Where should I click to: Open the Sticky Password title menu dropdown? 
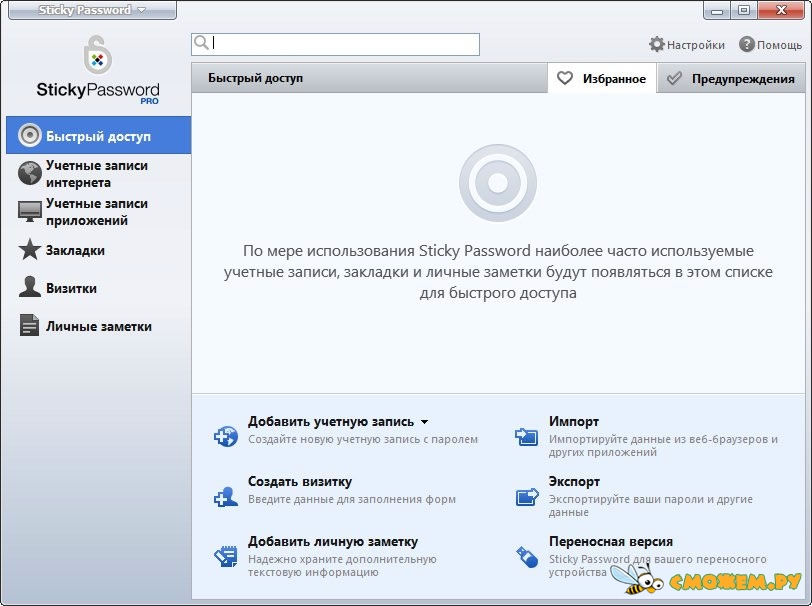coord(92,10)
